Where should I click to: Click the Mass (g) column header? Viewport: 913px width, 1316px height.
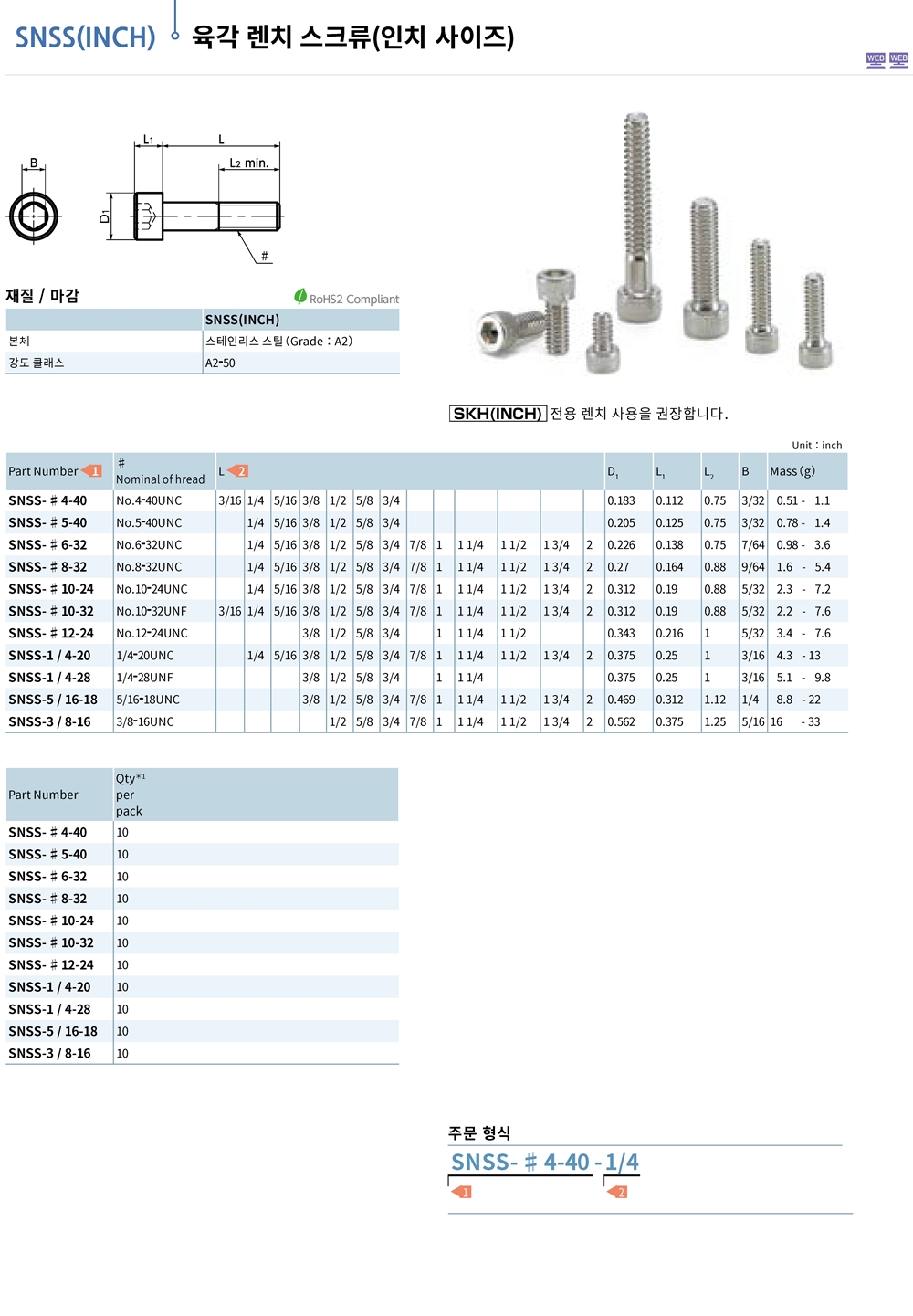(x=792, y=471)
